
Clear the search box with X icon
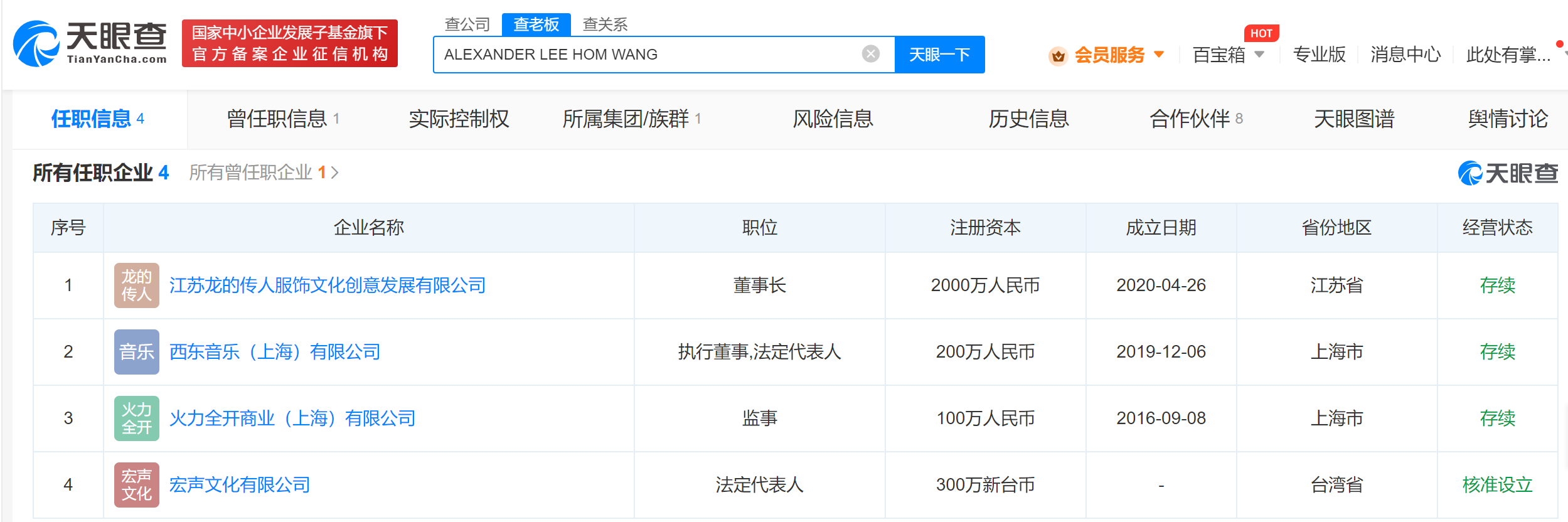point(870,55)
